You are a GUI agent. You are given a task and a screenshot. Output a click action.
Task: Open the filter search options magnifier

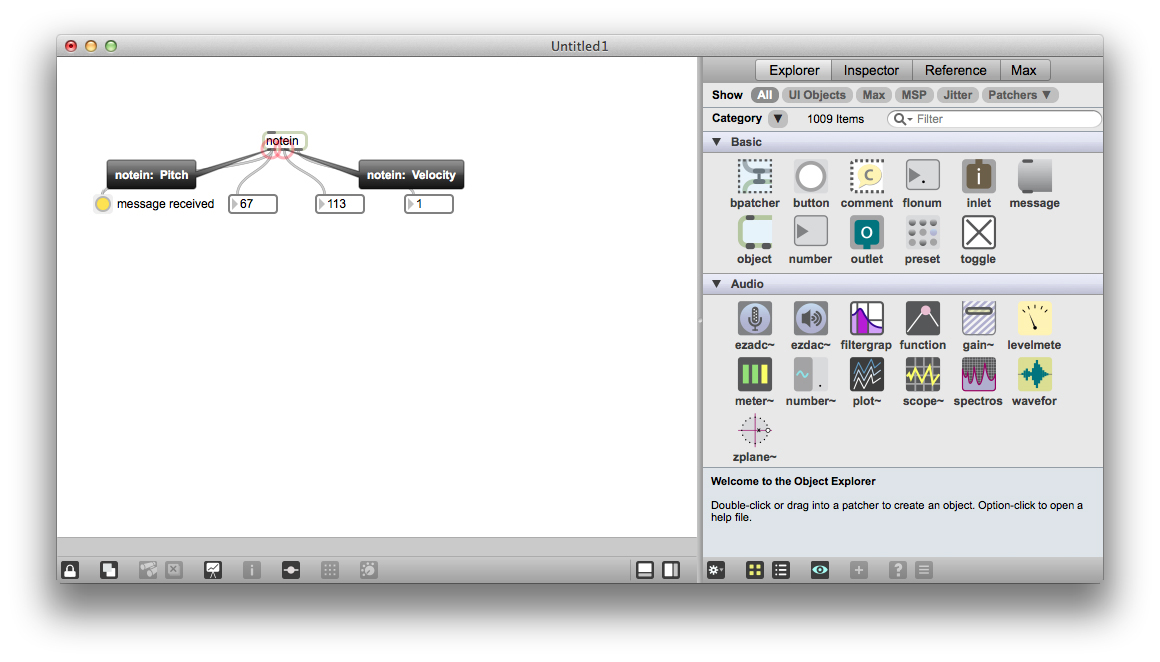click(x=903, y=118)
